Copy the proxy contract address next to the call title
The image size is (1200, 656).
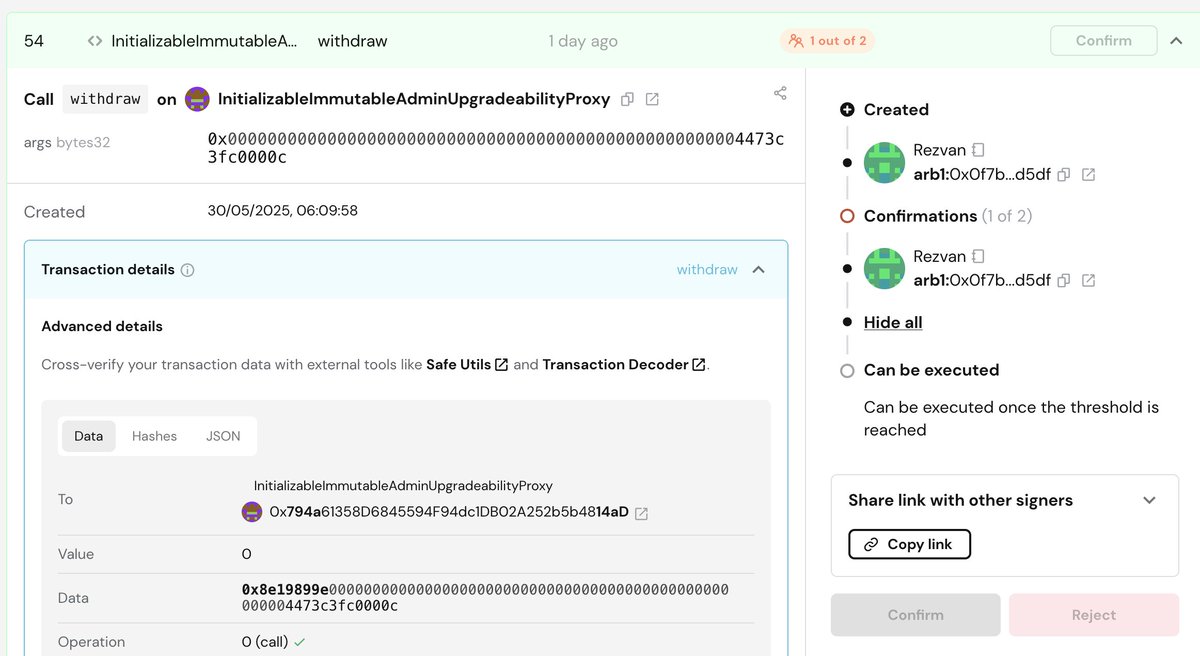pyautogui.click(x=628, y=99)
